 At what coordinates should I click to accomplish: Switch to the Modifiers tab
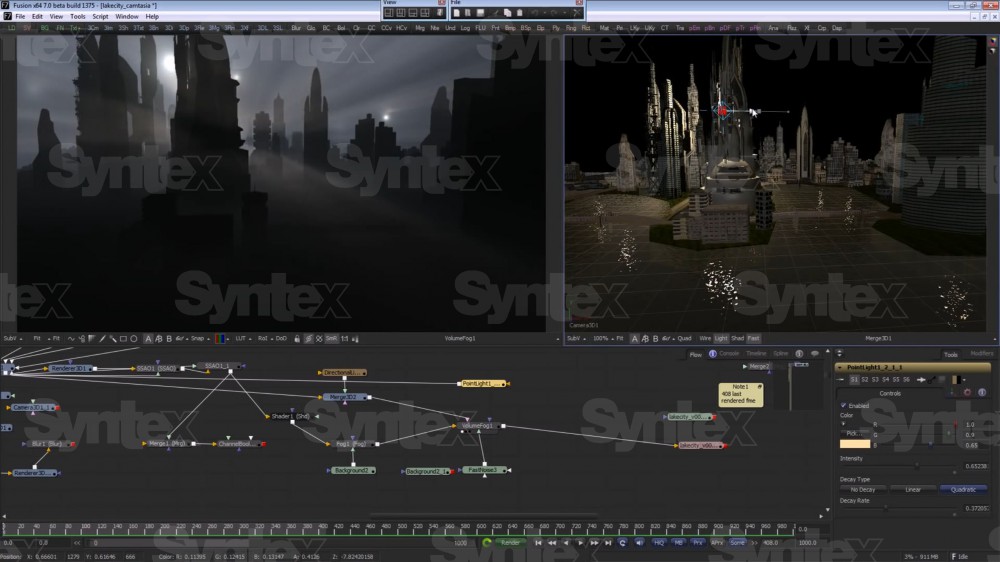pyautogui.click(x=981, y=354)
